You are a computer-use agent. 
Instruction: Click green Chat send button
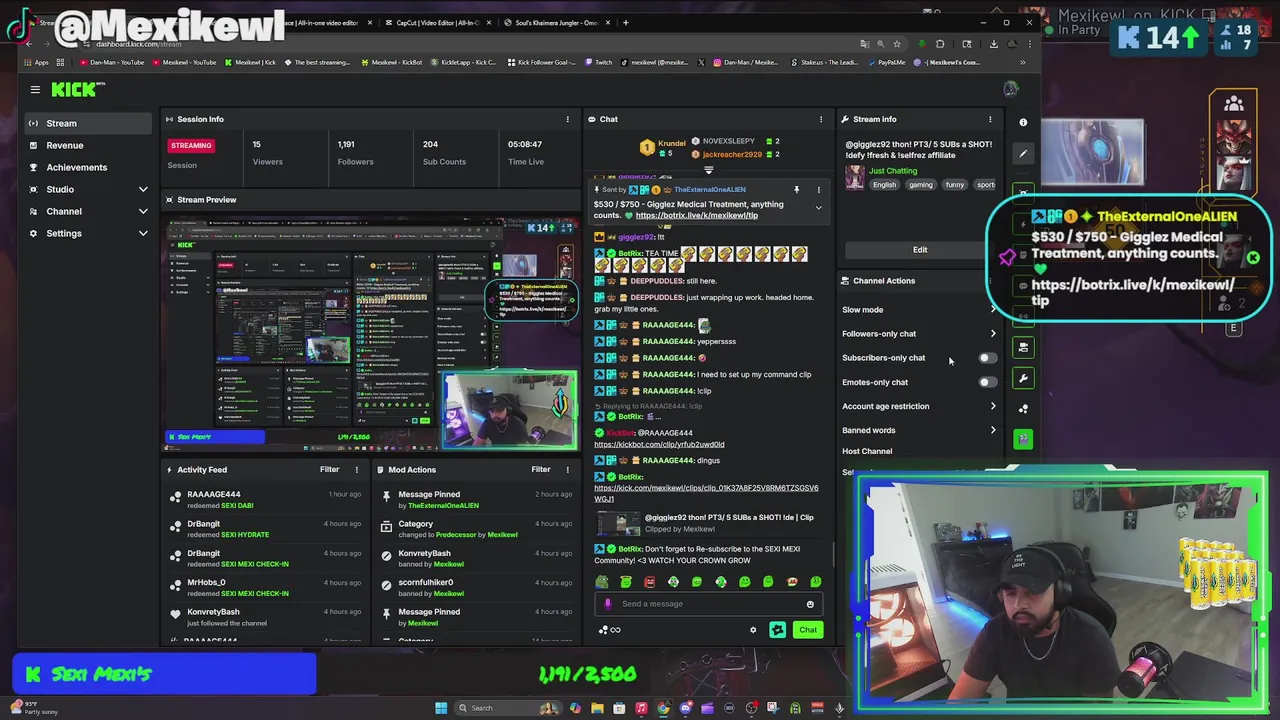(808, 630)
